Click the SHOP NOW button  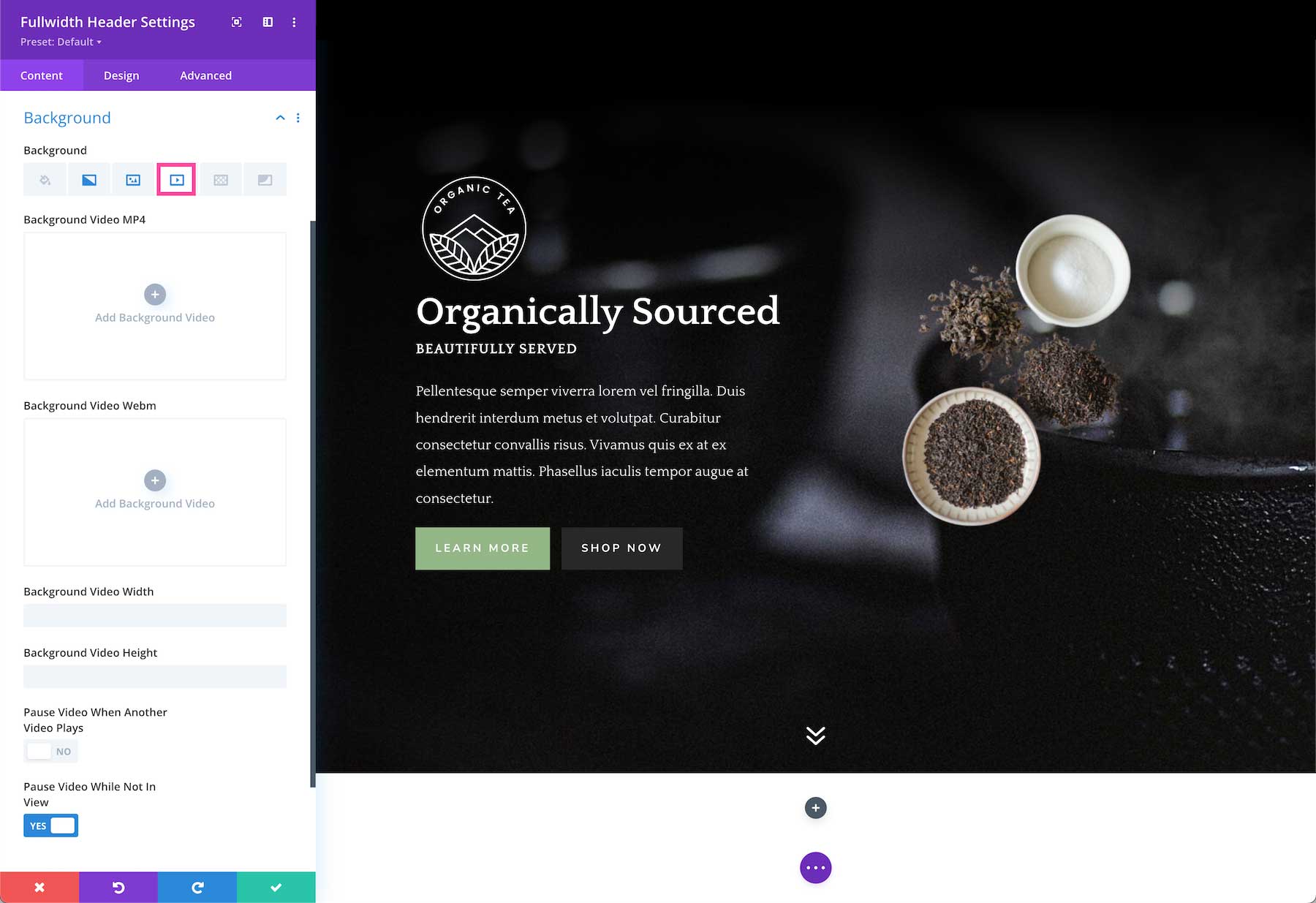[x=621, y=548]
